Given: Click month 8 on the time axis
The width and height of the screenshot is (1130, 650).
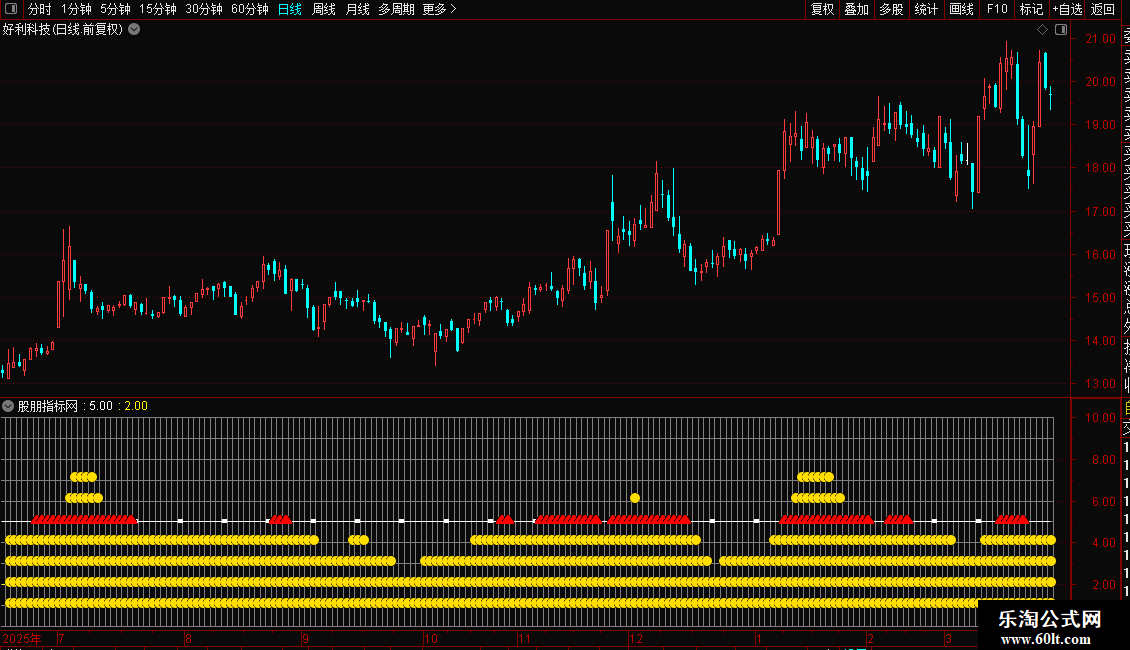Looking at the screenshot, I should pyautogui.click(x=188, y=639).
